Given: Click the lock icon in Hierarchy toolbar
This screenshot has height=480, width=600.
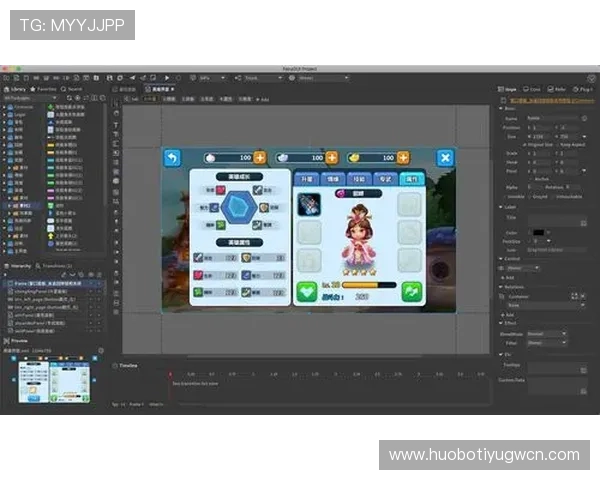Looking at the screenshot, I should (x=99, y=274).
